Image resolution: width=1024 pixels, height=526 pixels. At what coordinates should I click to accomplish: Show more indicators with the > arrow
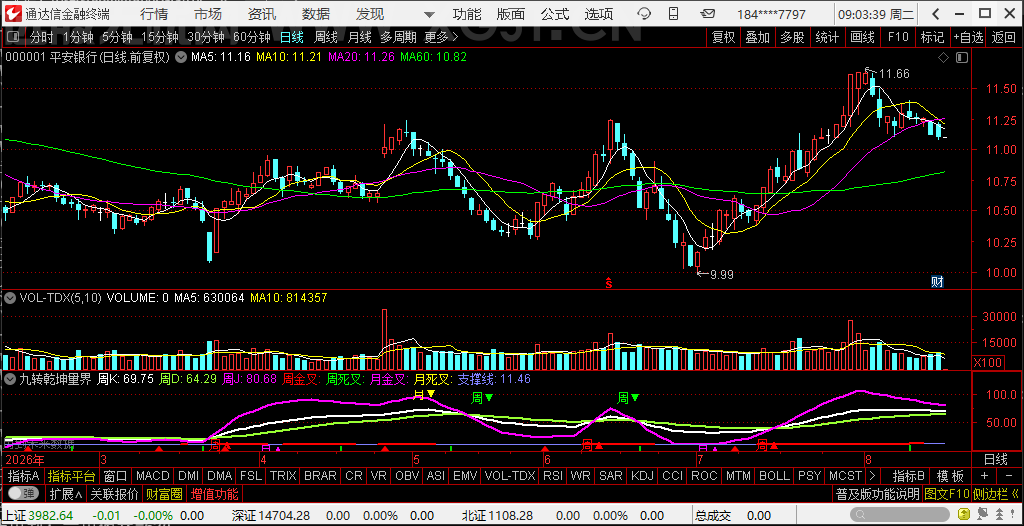tap(874, 476)
